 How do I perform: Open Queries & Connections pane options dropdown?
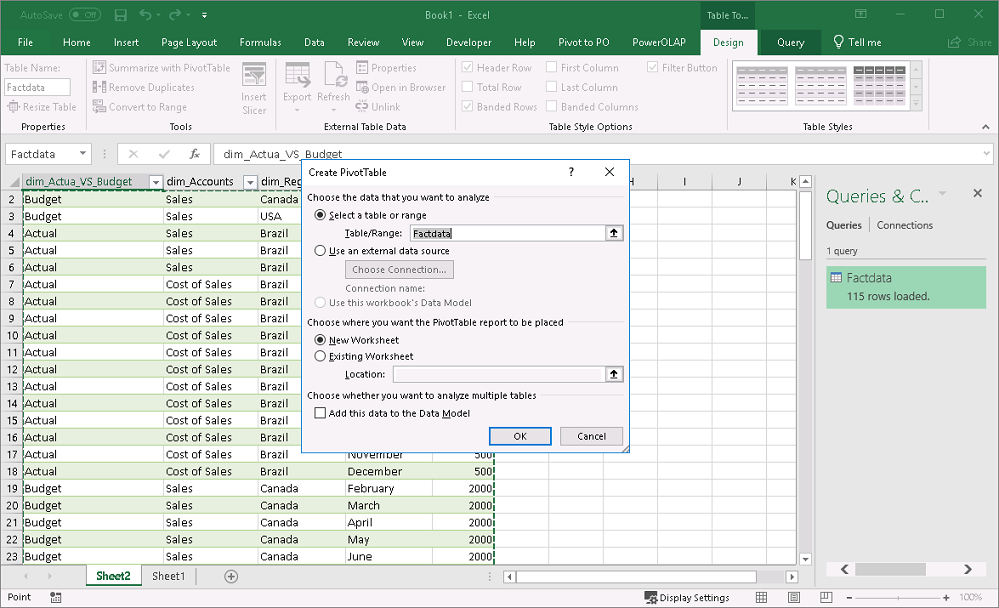(x=943, y=194)
